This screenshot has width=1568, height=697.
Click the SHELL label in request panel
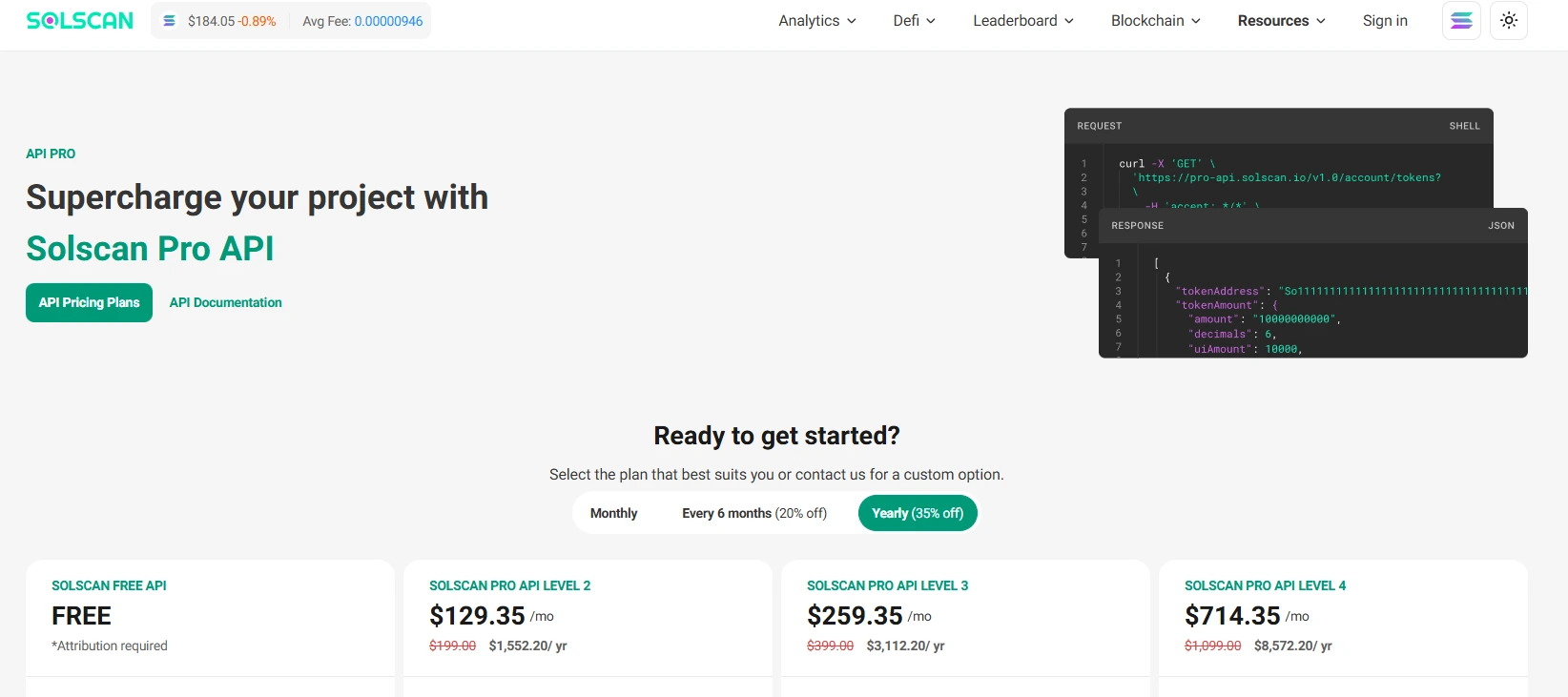tap(1464, 126)
